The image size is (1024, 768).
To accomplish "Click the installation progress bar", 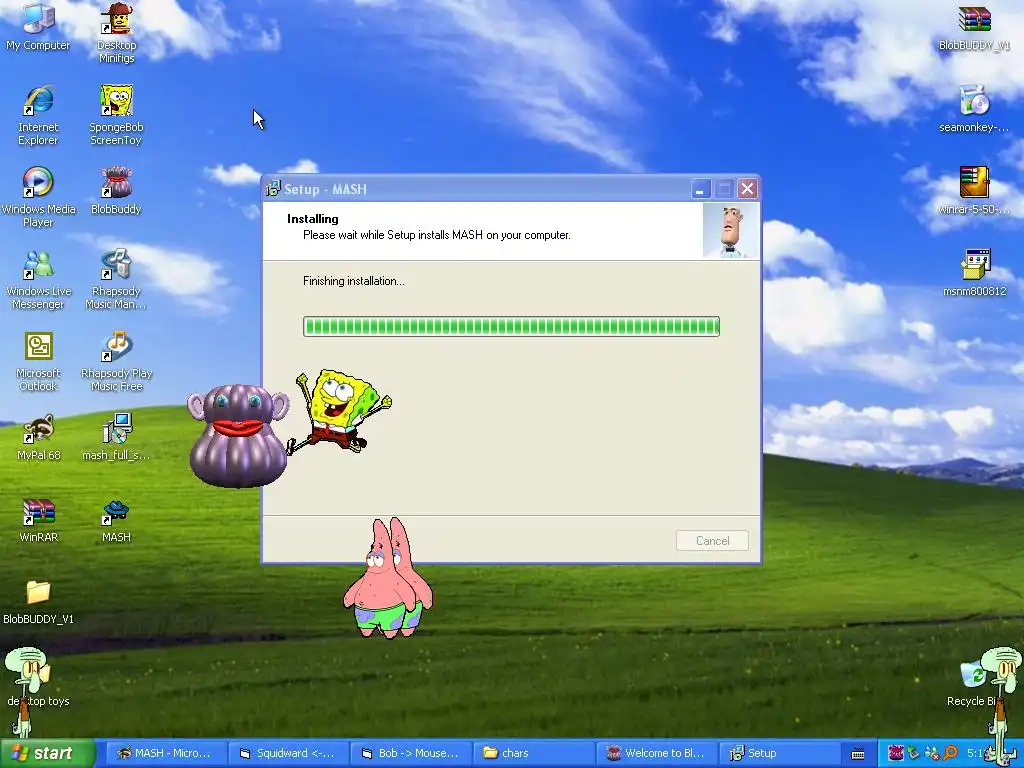I will (x=511, y=327).
